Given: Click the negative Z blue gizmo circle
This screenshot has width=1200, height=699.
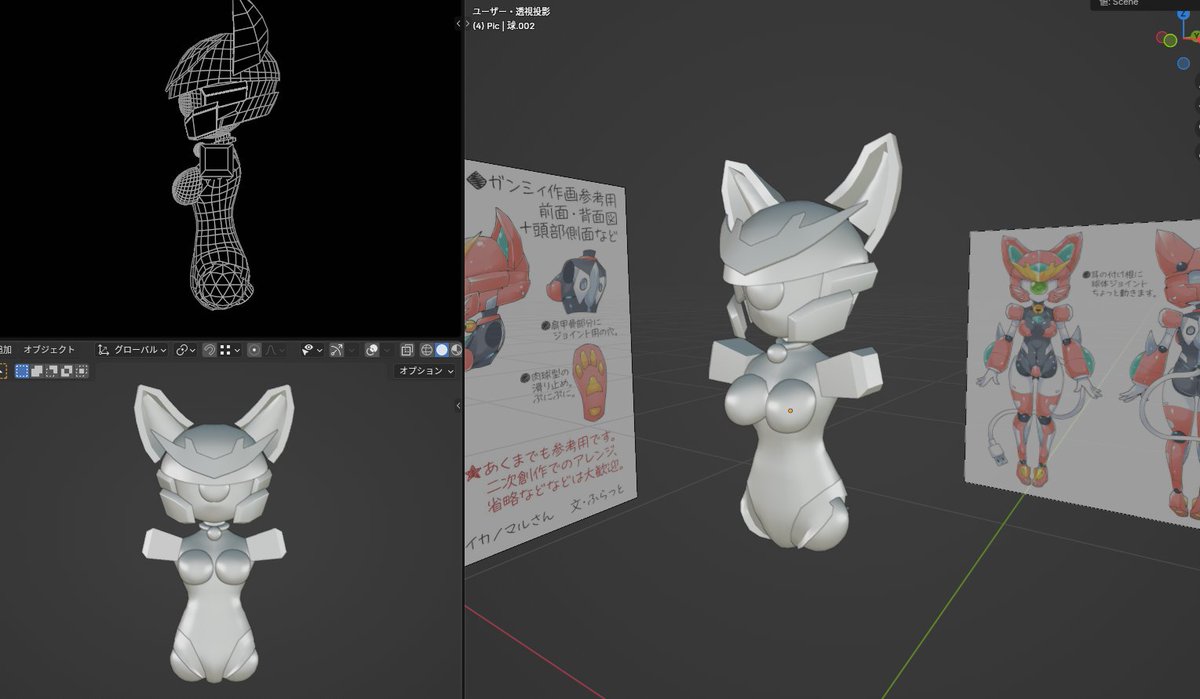Looking at the screenshot, I should [x=1183, y=63].
